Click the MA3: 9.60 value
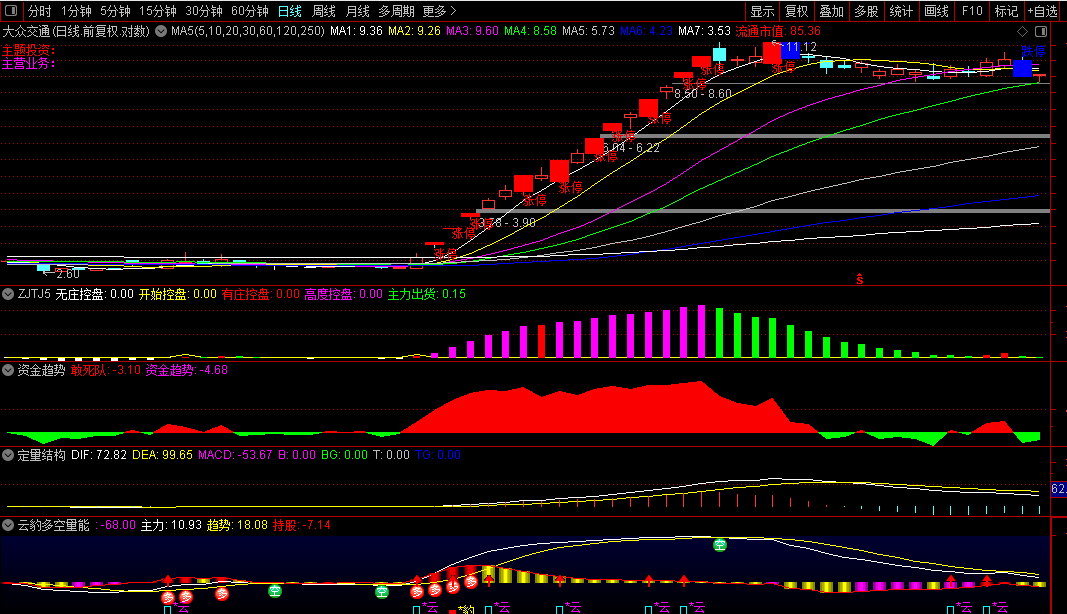1067x614 pixels. (472, 31)
